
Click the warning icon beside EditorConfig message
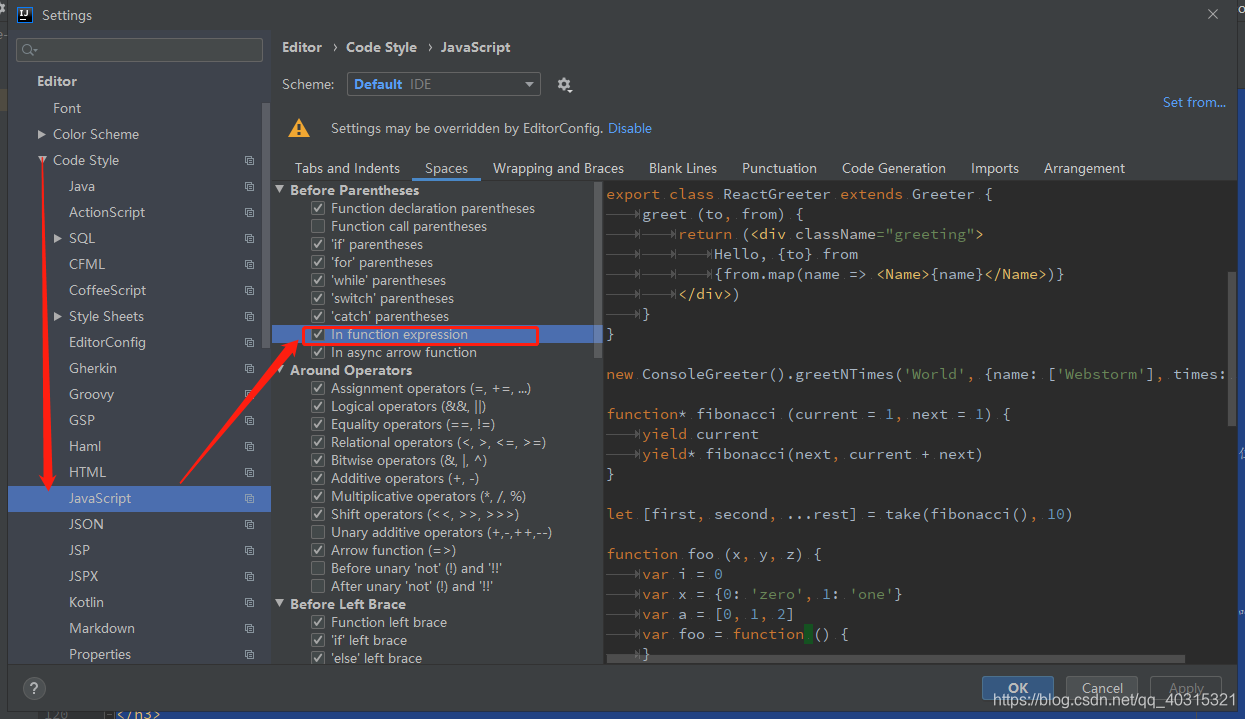[299, 128]
